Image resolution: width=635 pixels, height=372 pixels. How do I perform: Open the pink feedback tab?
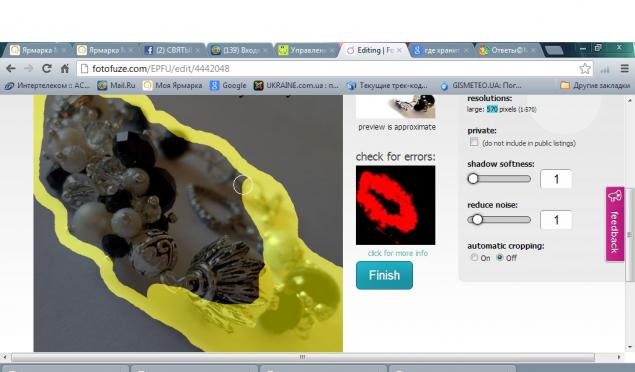point(615,224)
